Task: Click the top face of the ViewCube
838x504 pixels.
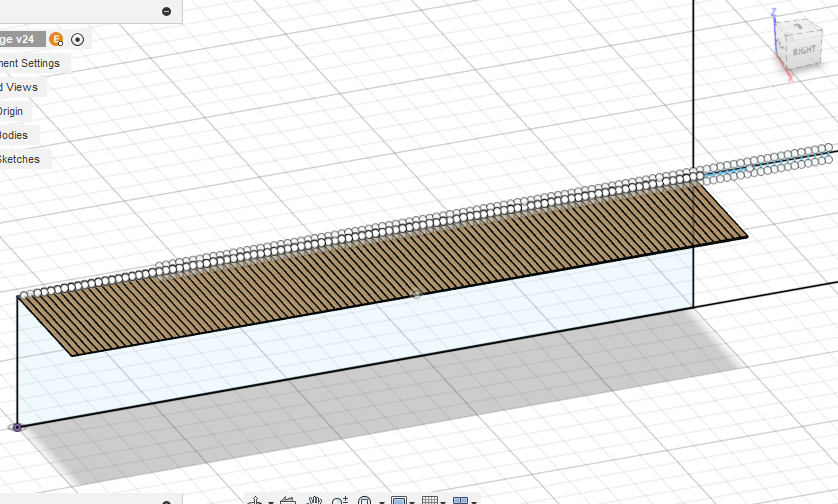Action: click(x=798, y=26)
